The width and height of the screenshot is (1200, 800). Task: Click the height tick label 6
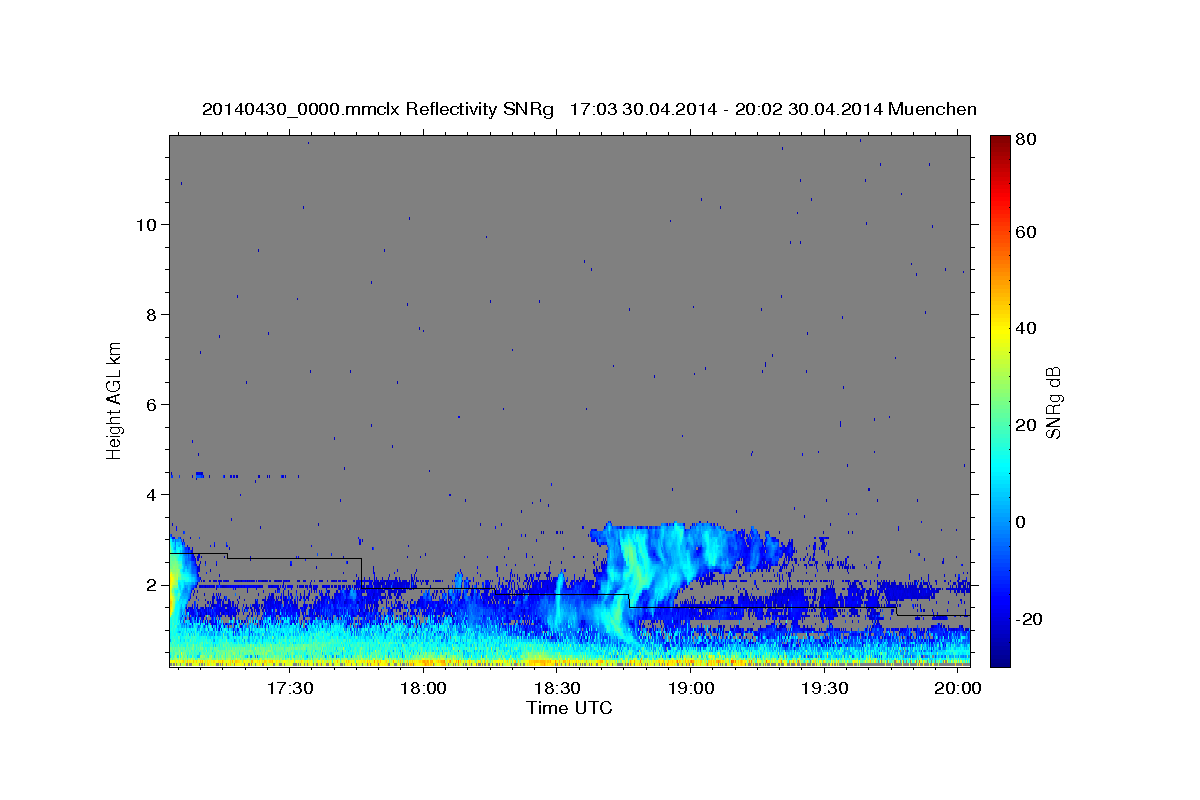150,404
